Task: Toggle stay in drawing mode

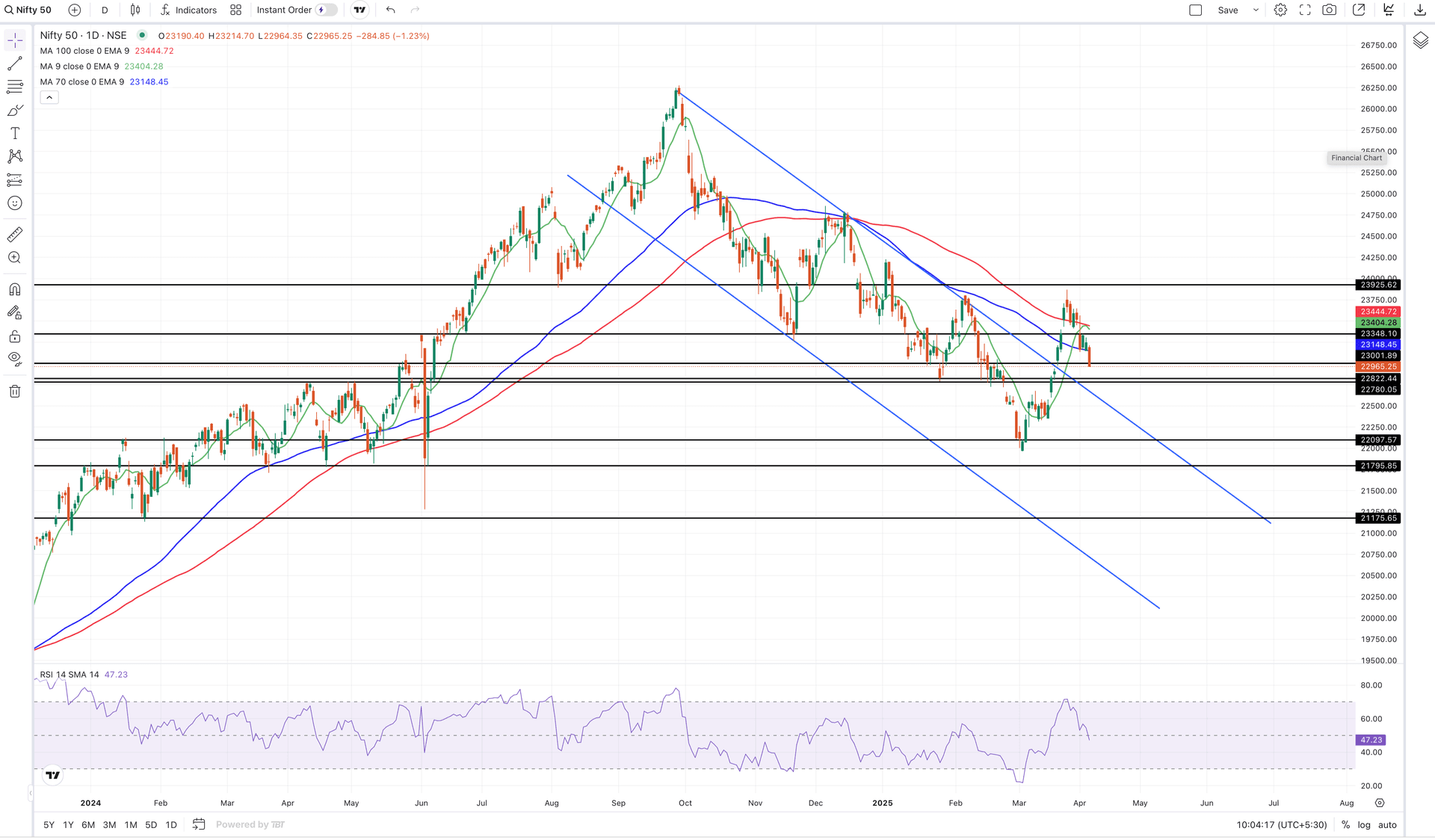Action: tap(15, 313)
